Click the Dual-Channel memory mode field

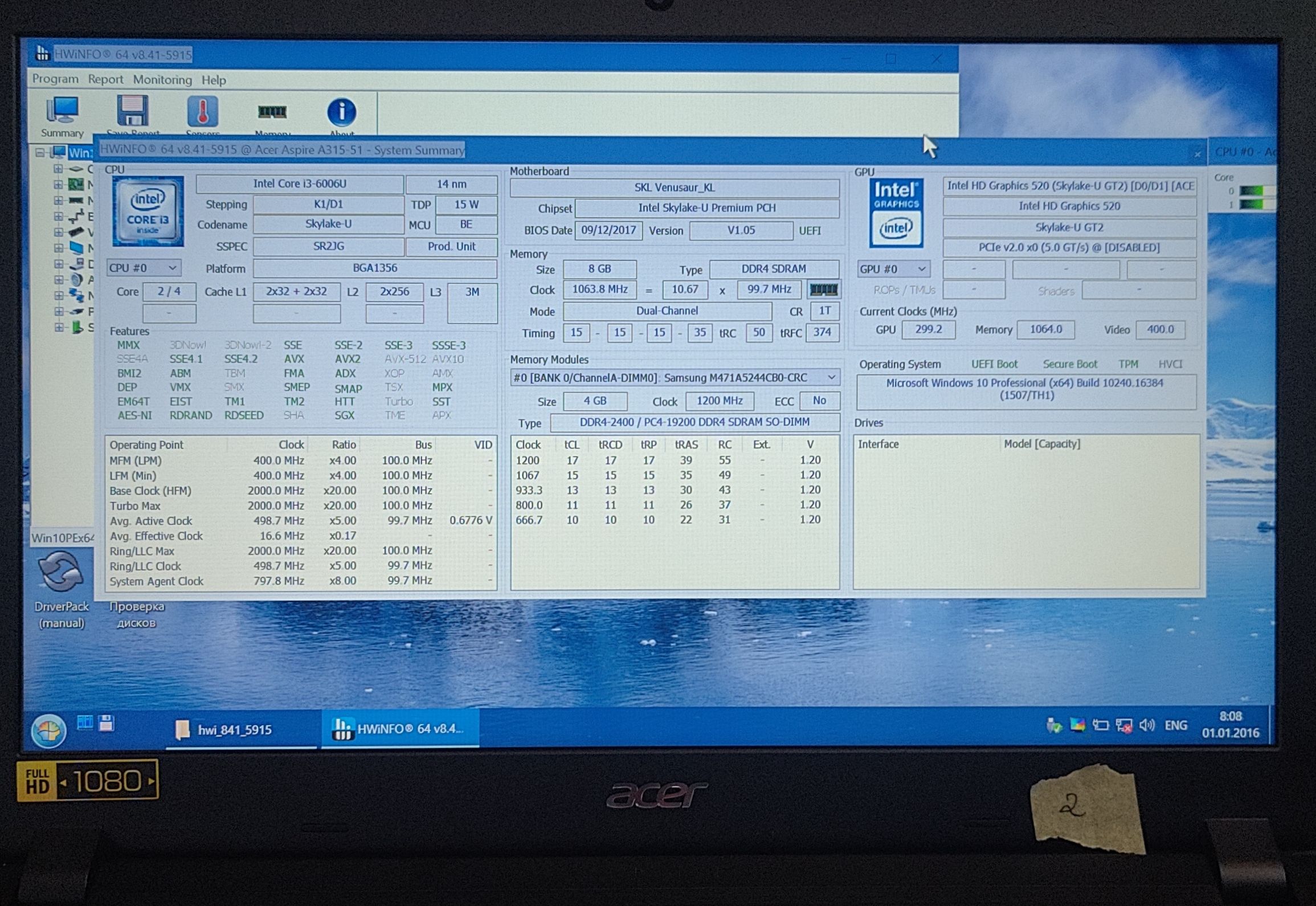(x=667, y=311)
